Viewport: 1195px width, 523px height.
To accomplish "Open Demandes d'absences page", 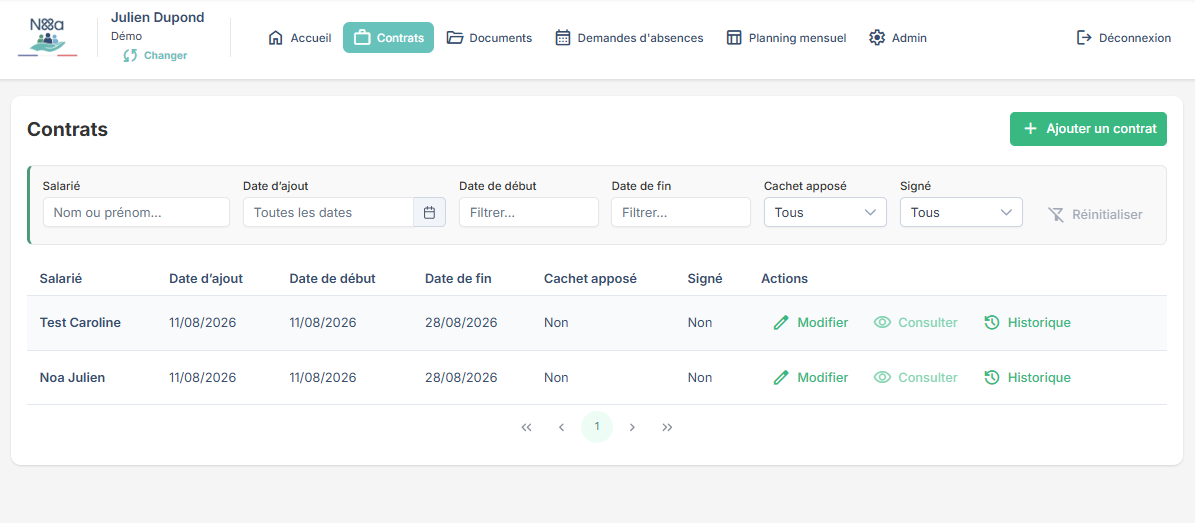I will pos(629,37).
